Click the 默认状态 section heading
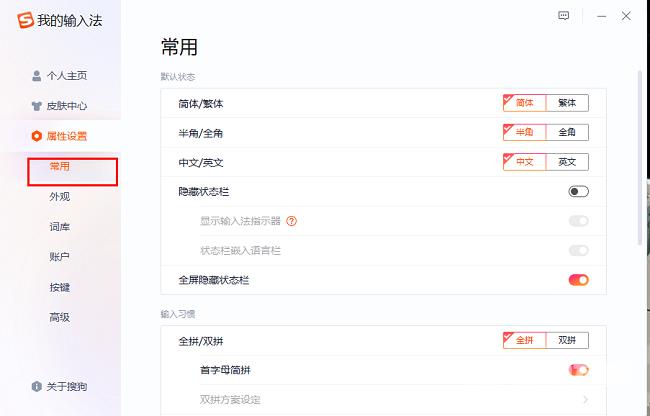650x416 pixels. [x=178, y=77]
